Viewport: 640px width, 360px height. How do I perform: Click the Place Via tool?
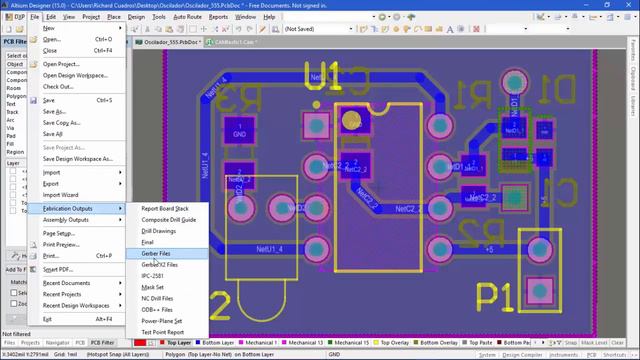(407, 29)
